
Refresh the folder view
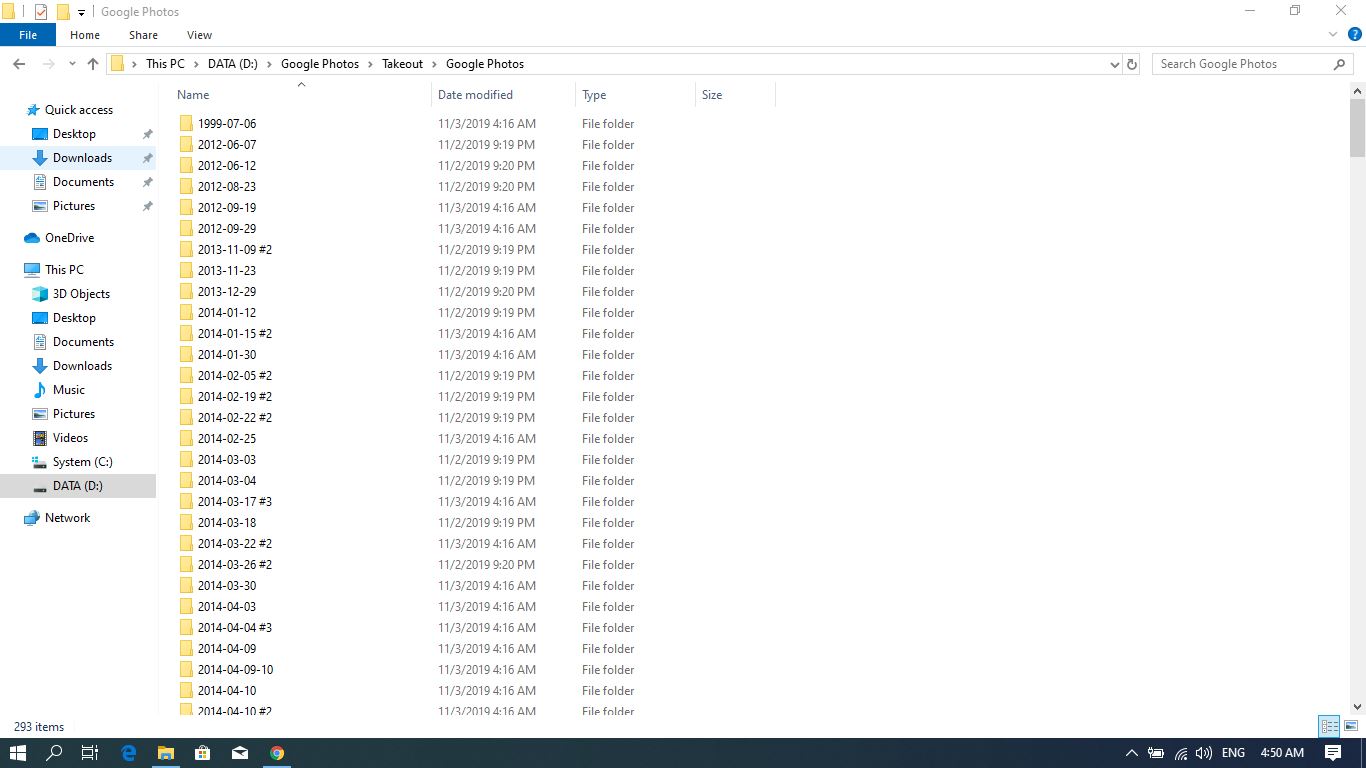coord(1132,64)
